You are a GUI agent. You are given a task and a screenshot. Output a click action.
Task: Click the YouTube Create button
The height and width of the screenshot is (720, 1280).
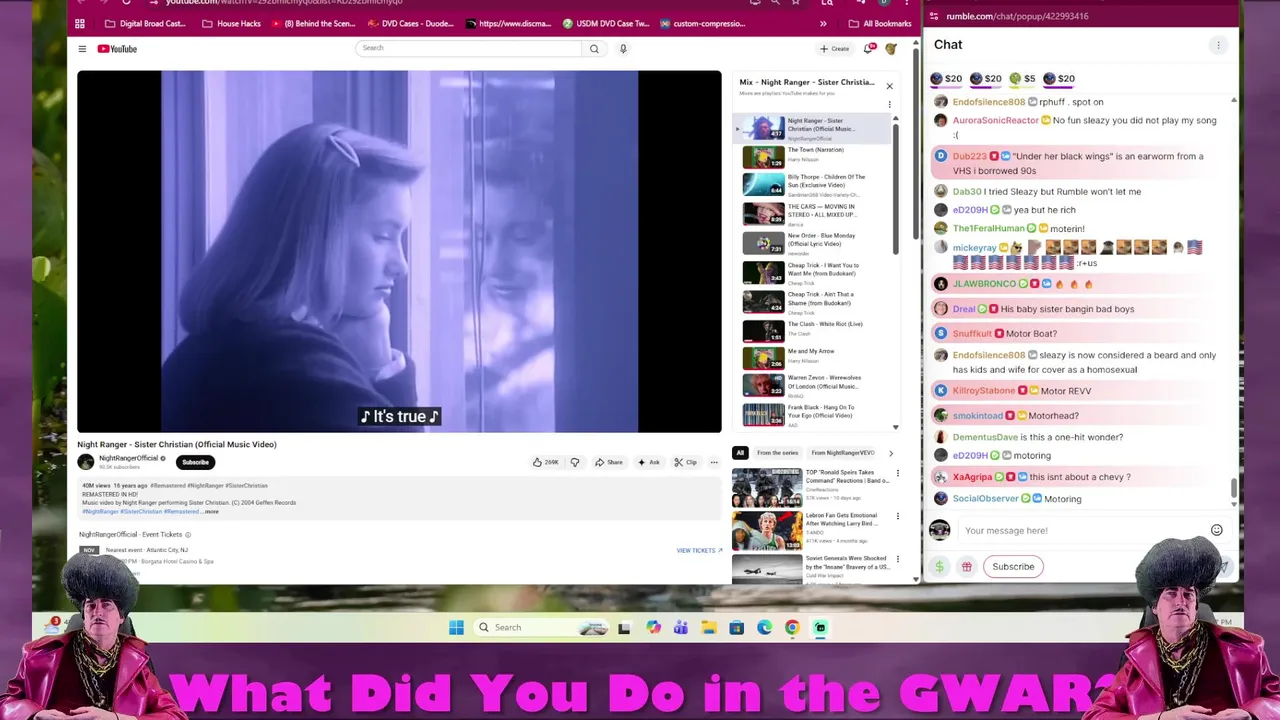835,48
